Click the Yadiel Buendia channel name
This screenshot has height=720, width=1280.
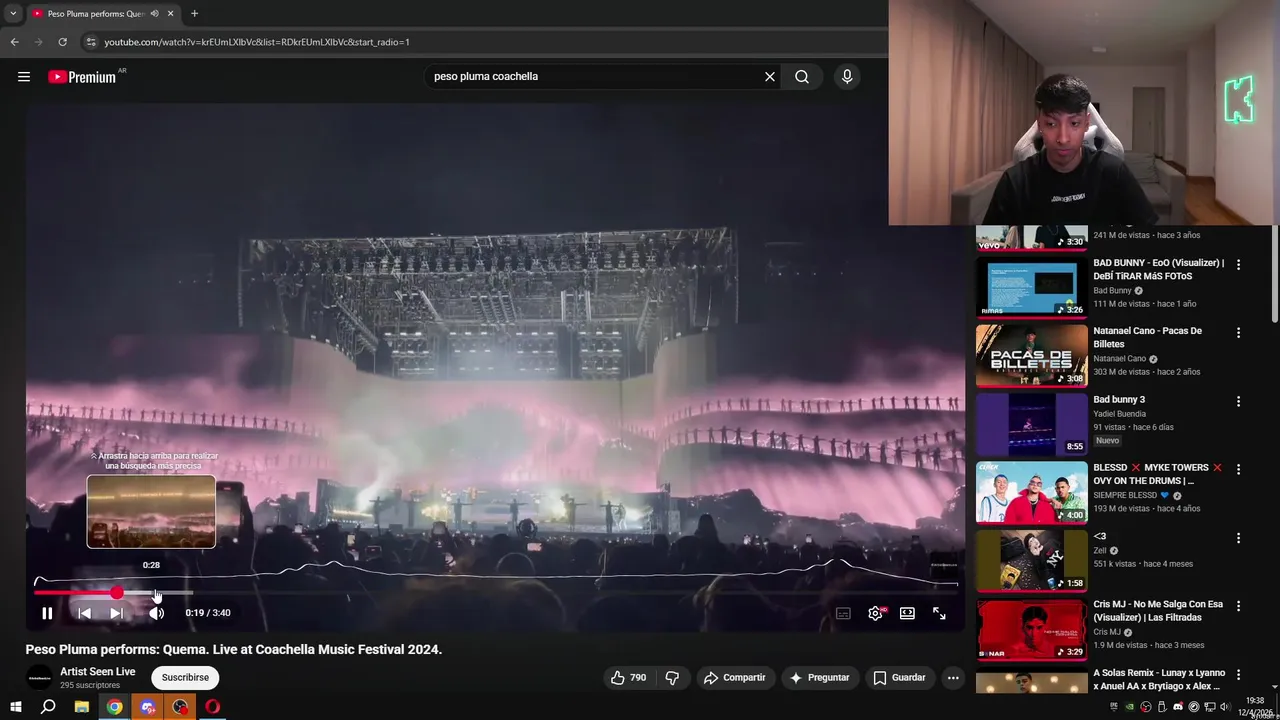[1119, 414]
